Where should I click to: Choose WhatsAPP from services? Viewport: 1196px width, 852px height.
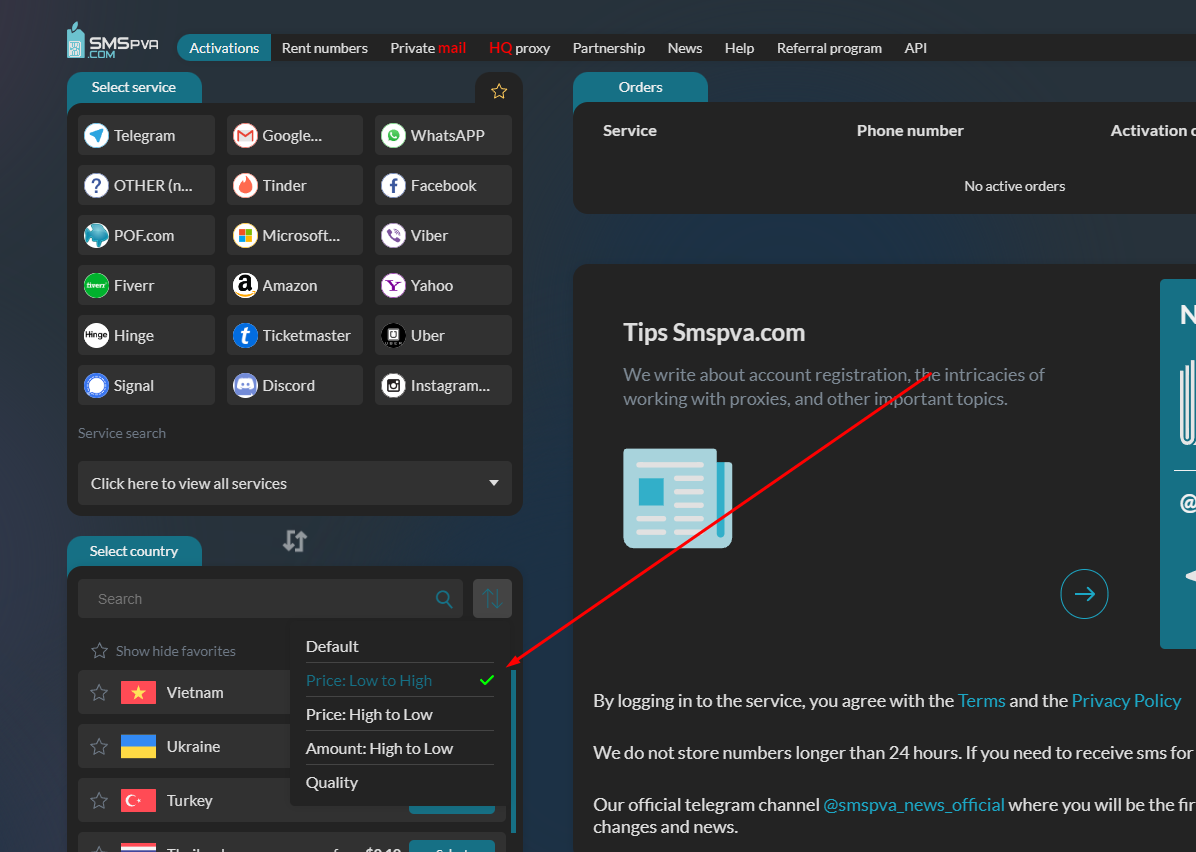pyautogui.click(x=443, y=135)
